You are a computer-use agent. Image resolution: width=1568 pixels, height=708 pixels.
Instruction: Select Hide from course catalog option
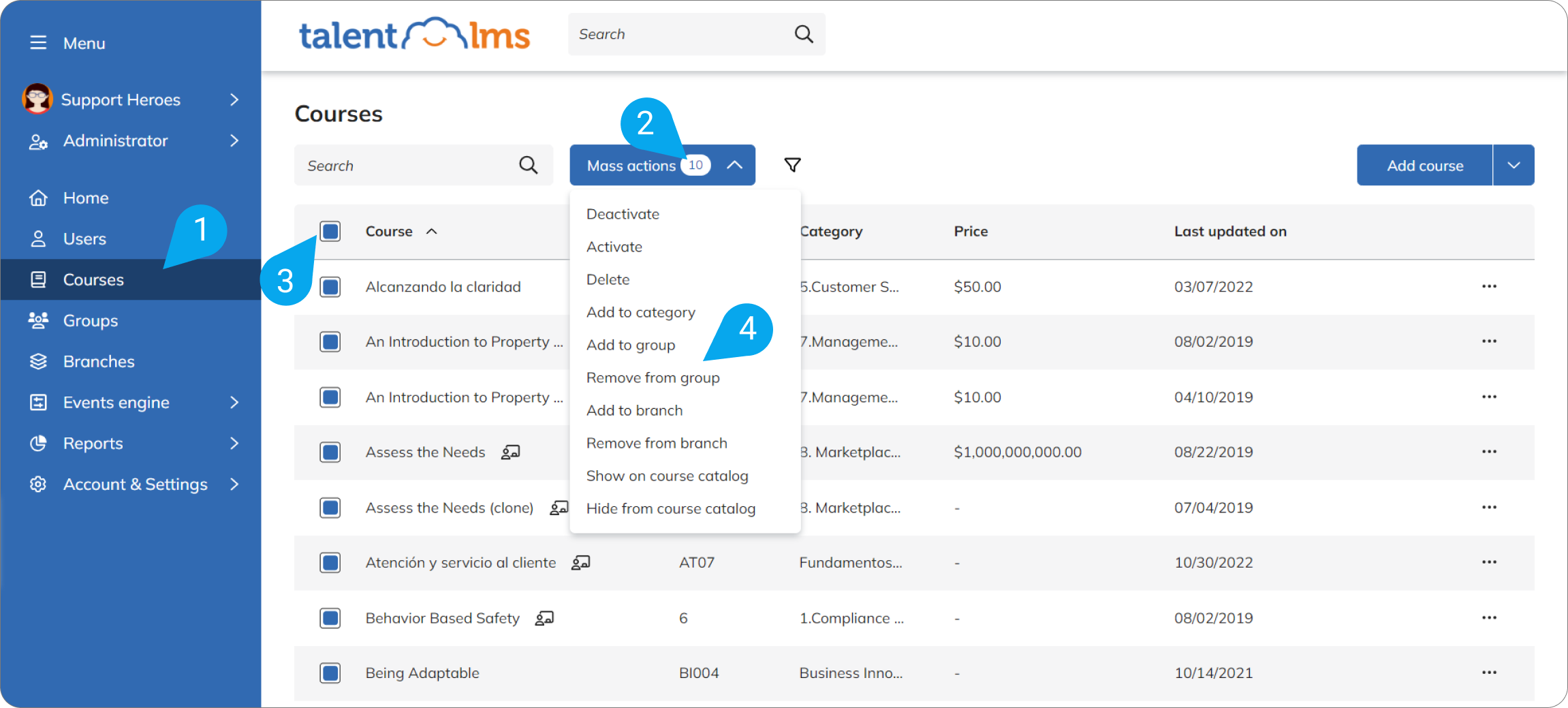670,508
